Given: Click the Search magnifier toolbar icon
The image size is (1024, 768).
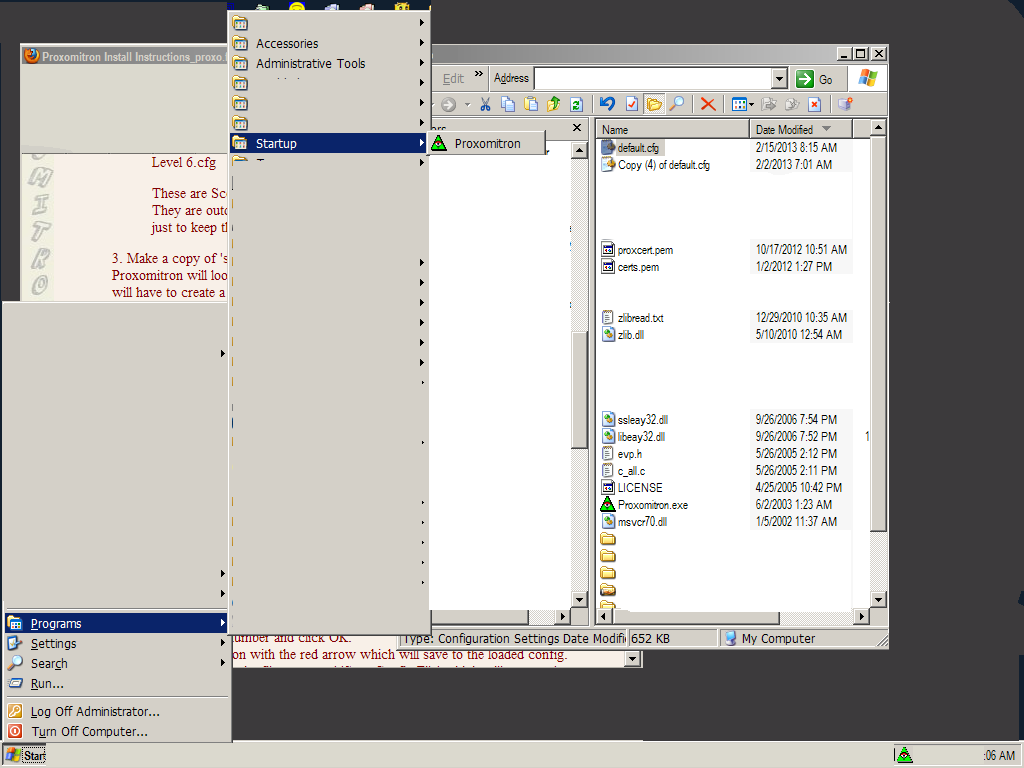Looking at the screenshot, I should (x=677, y=104).
